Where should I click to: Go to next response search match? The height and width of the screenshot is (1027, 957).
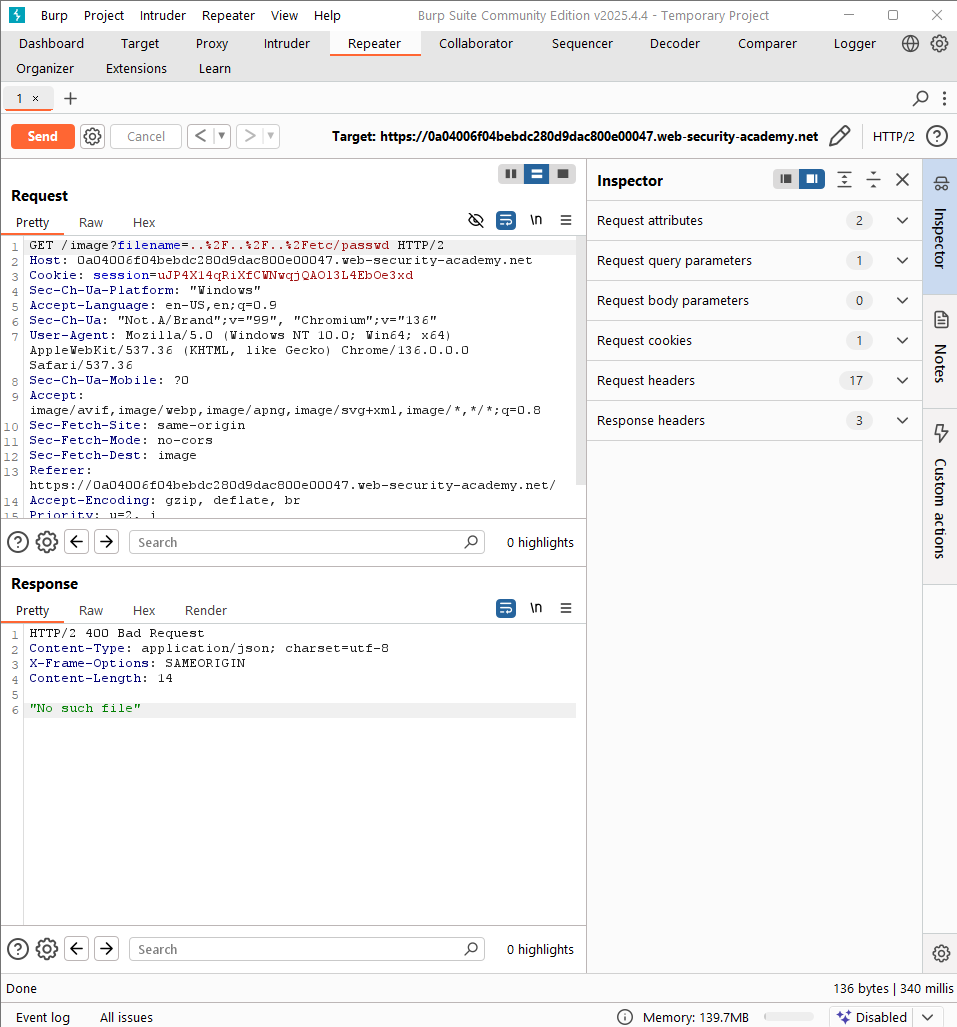tap(107, 948)
